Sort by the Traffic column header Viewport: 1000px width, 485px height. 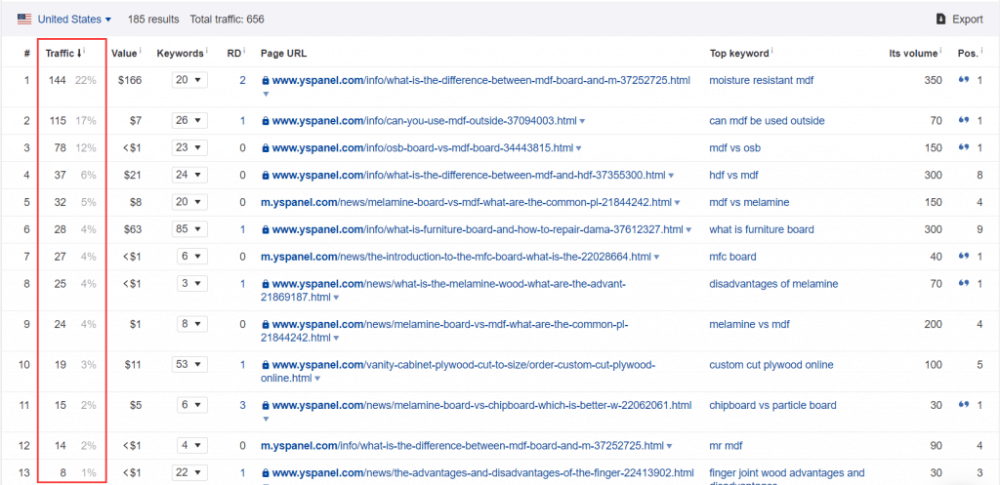click(62, 52)
